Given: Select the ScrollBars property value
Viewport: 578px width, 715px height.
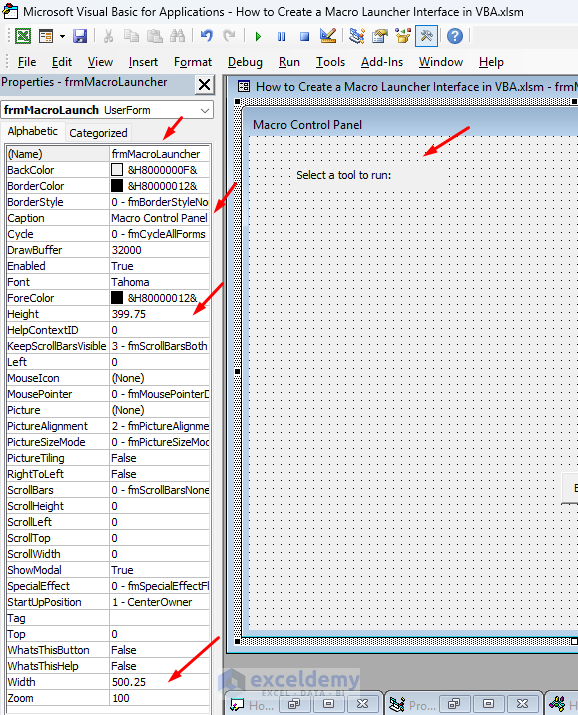Looking at the screenshot, I should (x=160, y=490).
